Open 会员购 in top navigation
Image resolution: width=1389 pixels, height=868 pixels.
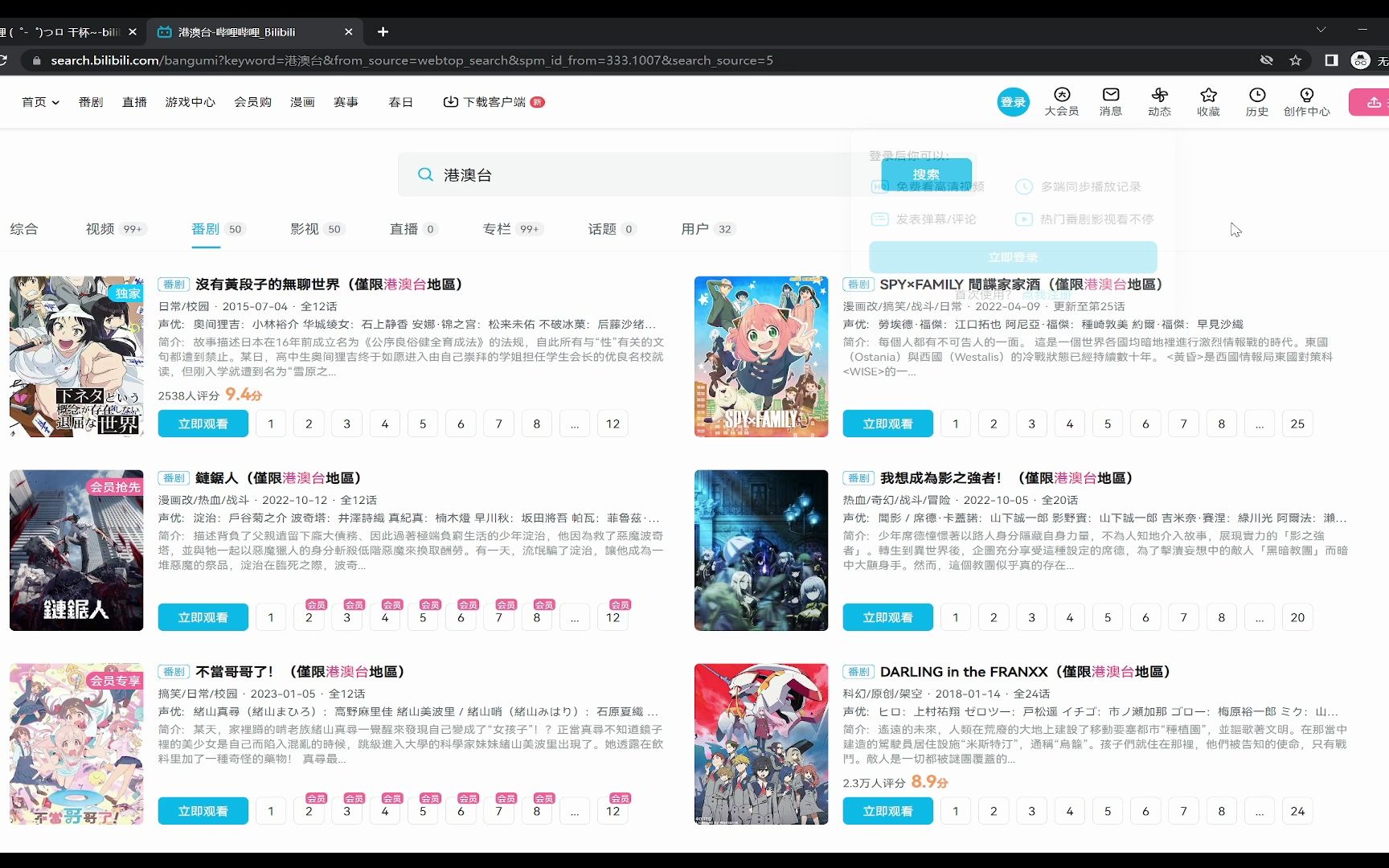click(252, 102)
